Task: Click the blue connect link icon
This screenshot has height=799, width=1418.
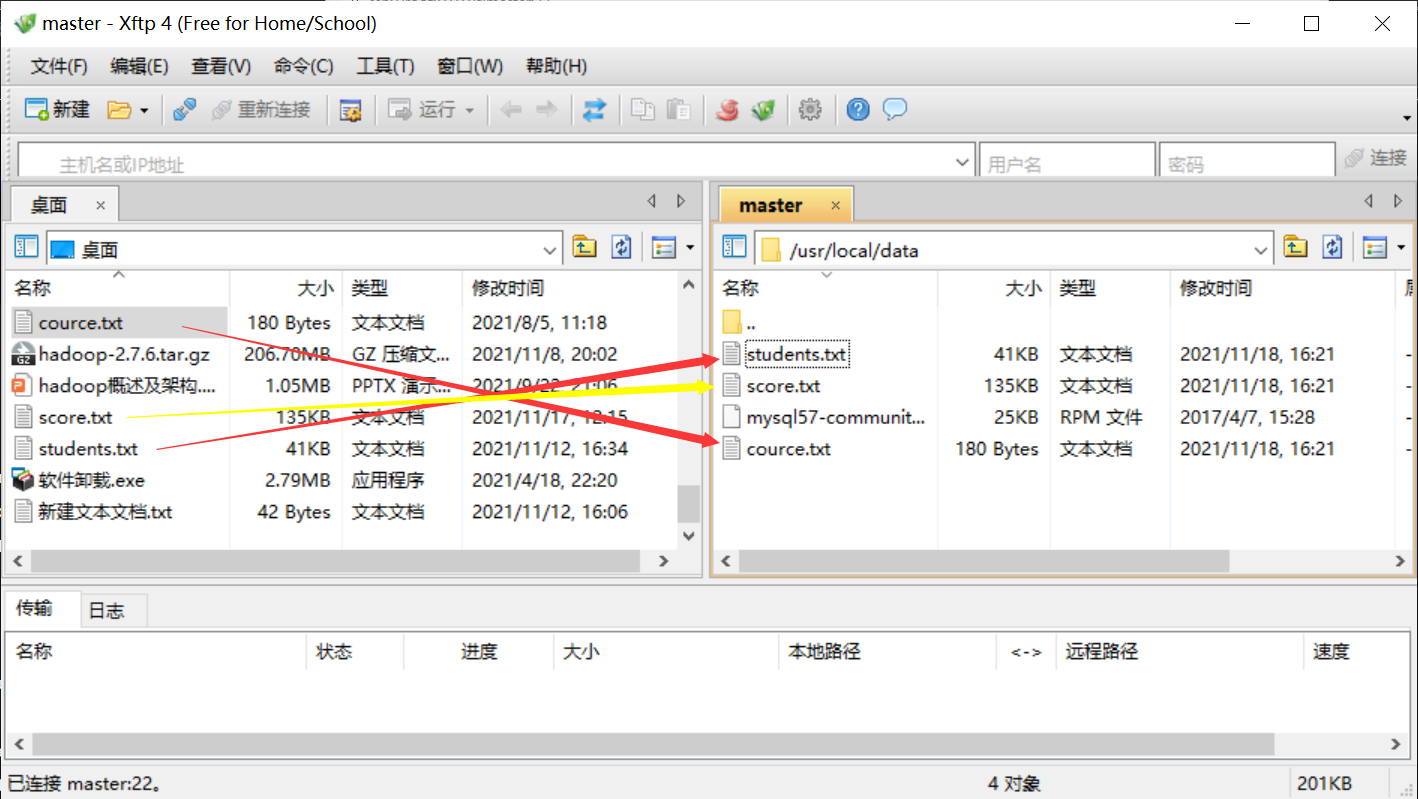Action: 184,110
